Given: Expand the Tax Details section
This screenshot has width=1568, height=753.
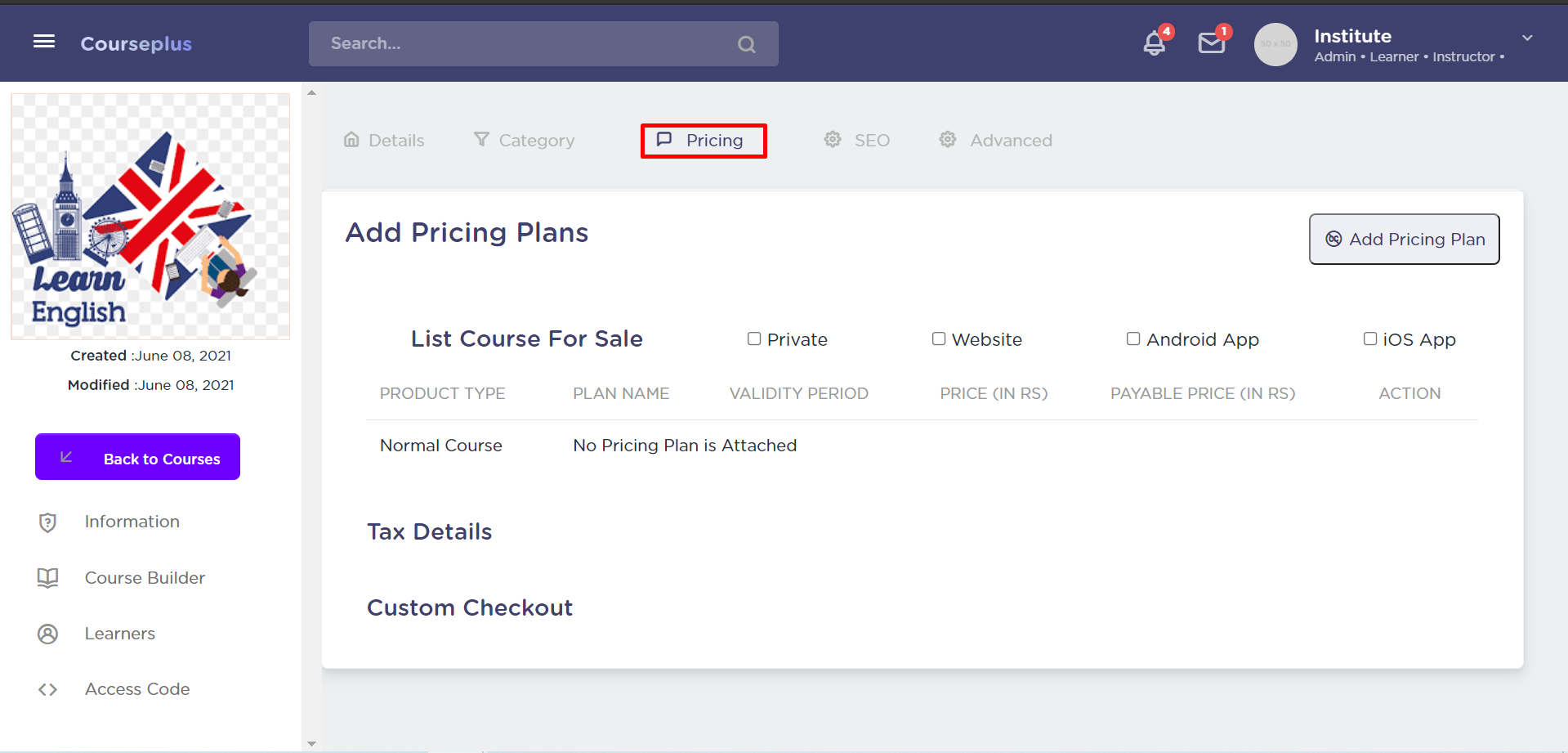Looking at the screenshot, I should 429,531.
